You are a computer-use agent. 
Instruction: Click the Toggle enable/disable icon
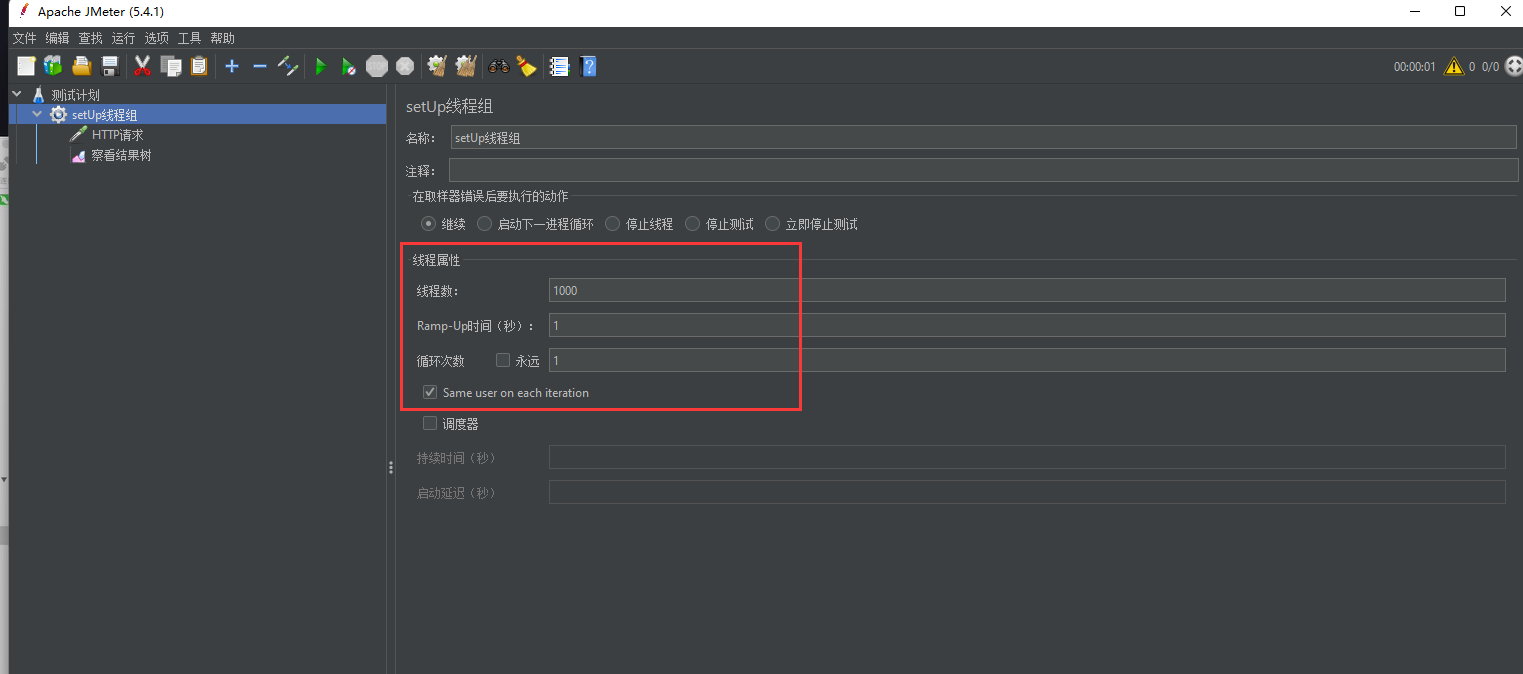pyautogui.click(x=288, y=66)
